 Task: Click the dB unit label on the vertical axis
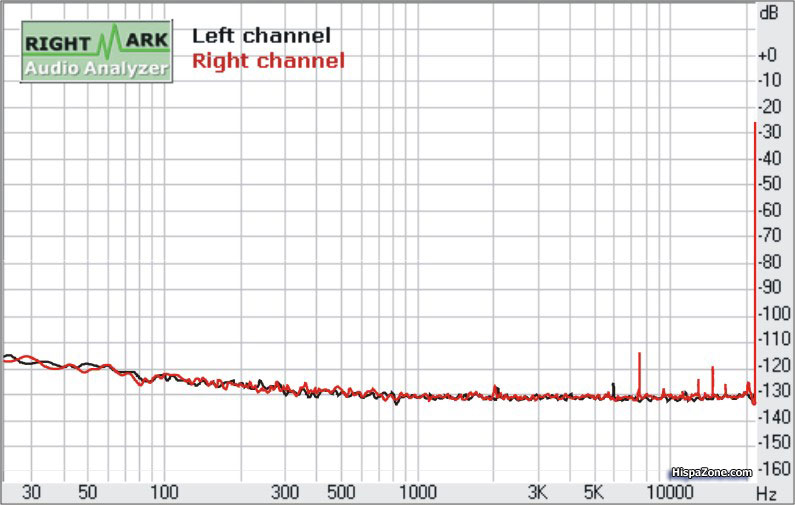(x=769, y=13)
